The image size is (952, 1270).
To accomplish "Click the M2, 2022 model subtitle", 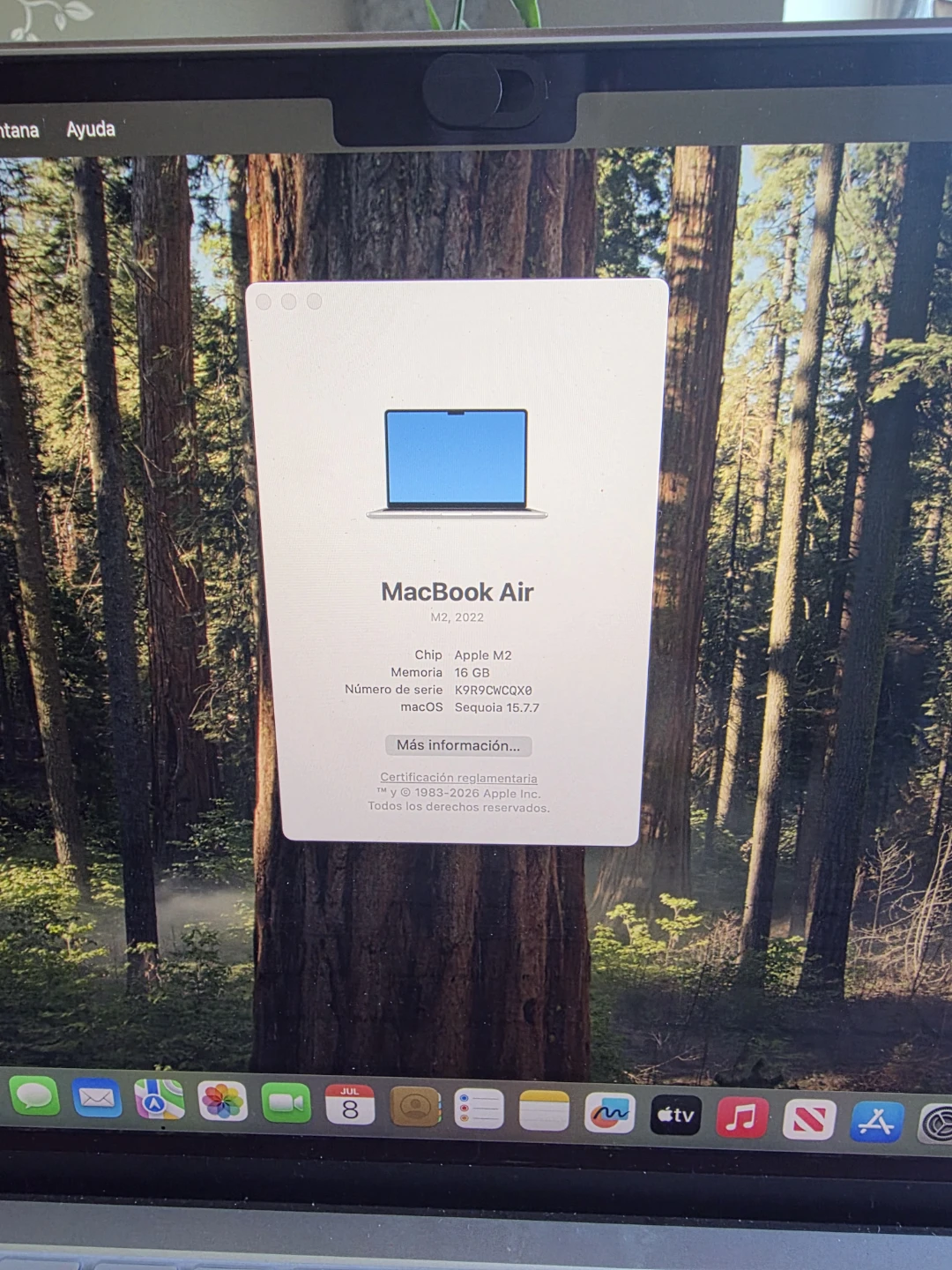I will (x=457, y=617).
